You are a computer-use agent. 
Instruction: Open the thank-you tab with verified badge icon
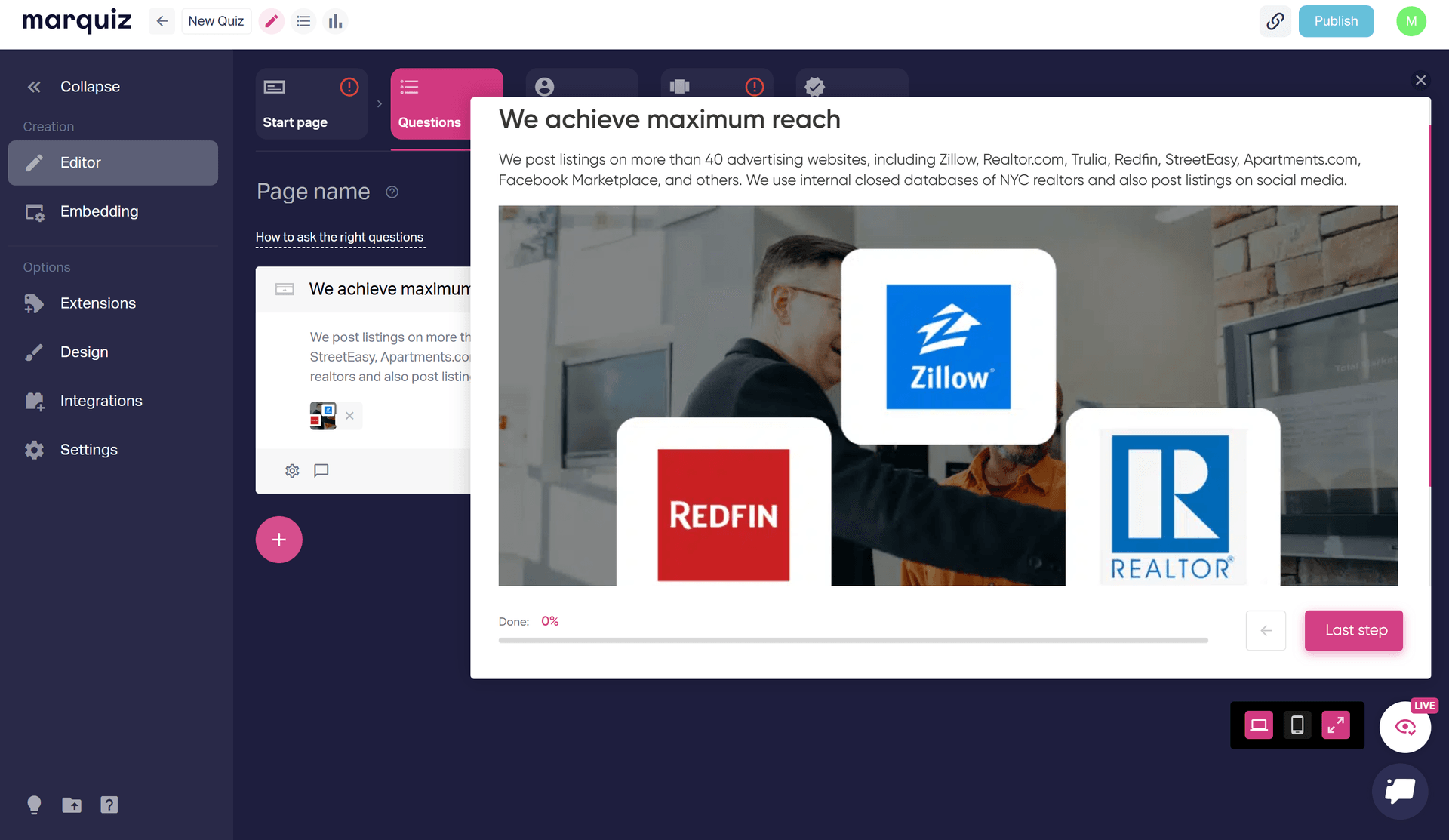click(814, 86)
